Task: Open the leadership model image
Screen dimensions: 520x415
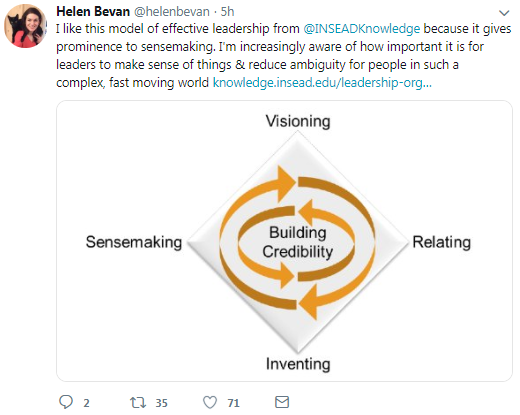Action: (284, 241)
